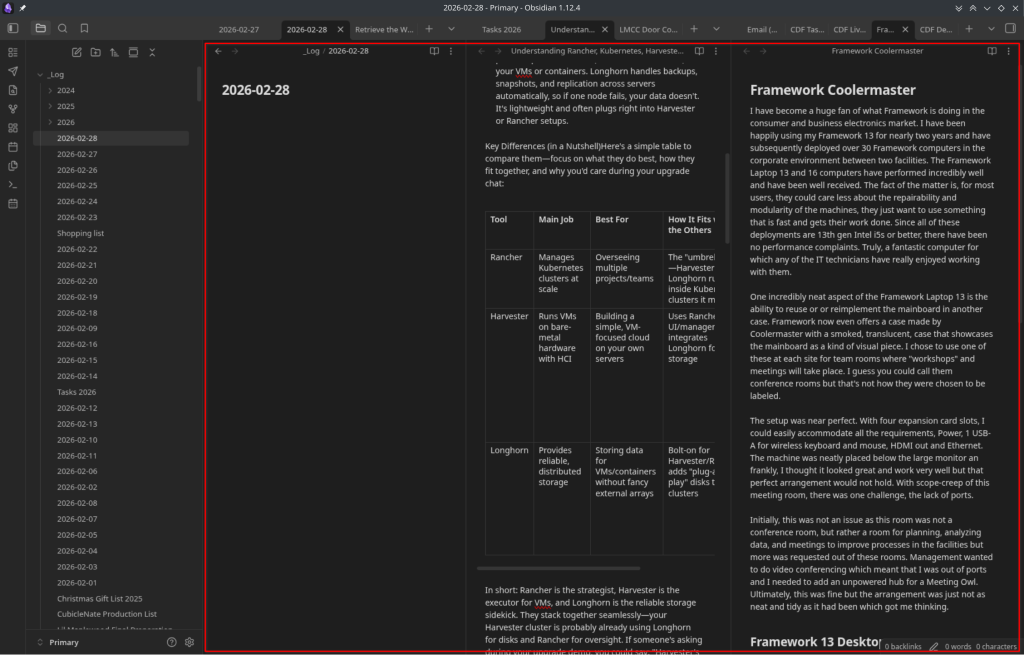Image resolution: width=1024 pixels, height=655 pixels.
Task: Click the 0 backlinks status bar item
Action: (x=903, y=647)
